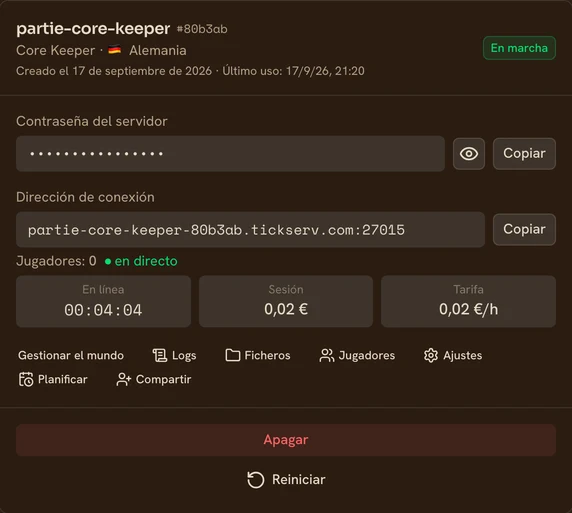Image resolution: width=572 pixels, height=513 pixels.
Task: Reveal the server password with eye icon
Action: point(469,154)
